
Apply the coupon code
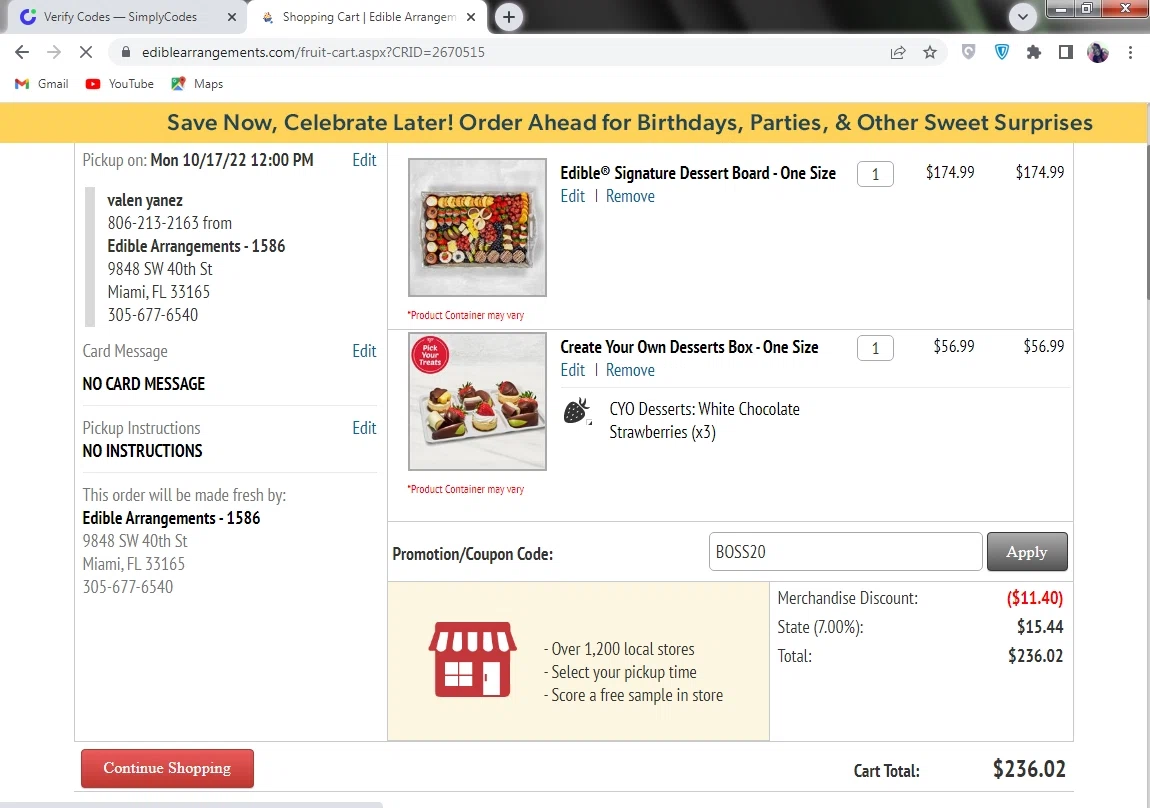(x=1027, y=551)
